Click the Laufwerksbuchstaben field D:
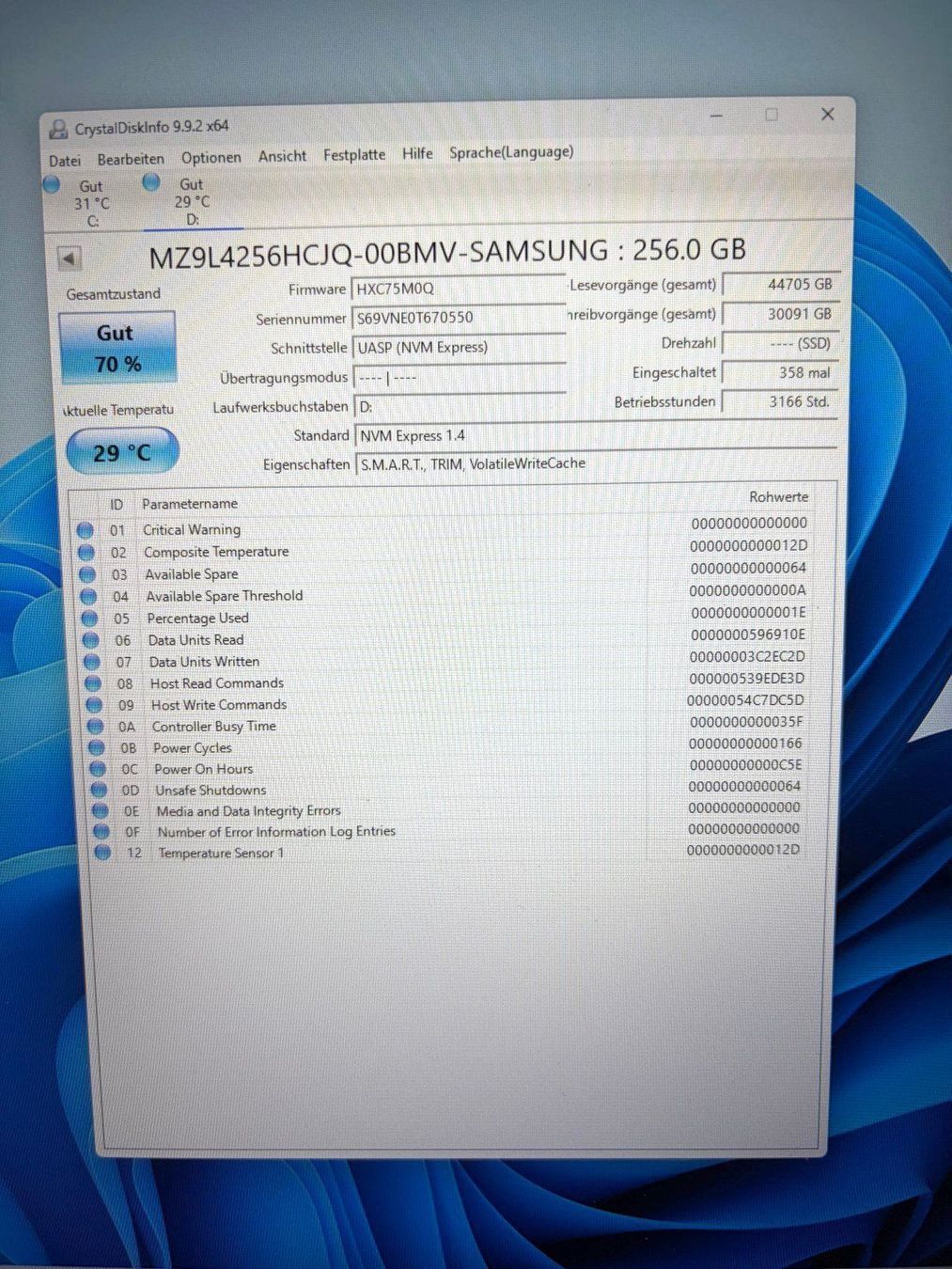The width and height of the screenshot is (952, 1269). pos(460,407)
